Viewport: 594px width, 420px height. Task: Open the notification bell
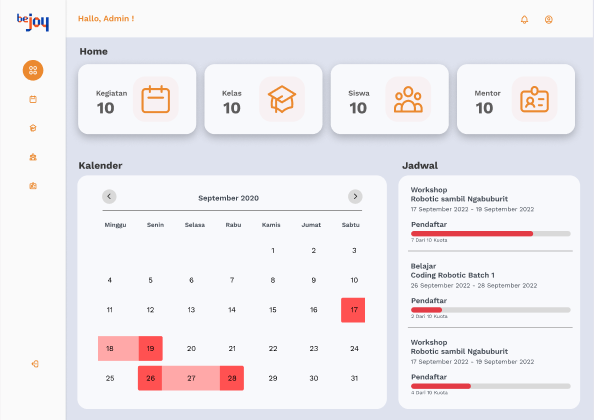click(524, 19)
